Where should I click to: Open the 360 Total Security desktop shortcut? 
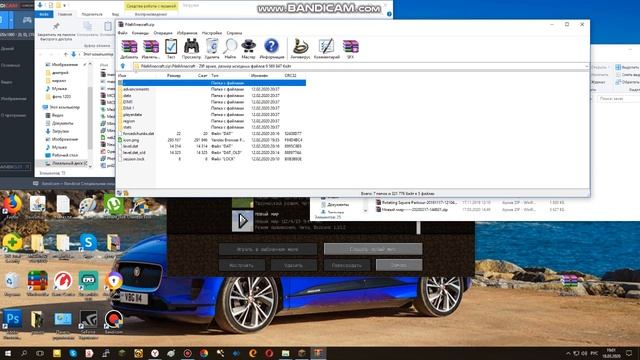13,247
